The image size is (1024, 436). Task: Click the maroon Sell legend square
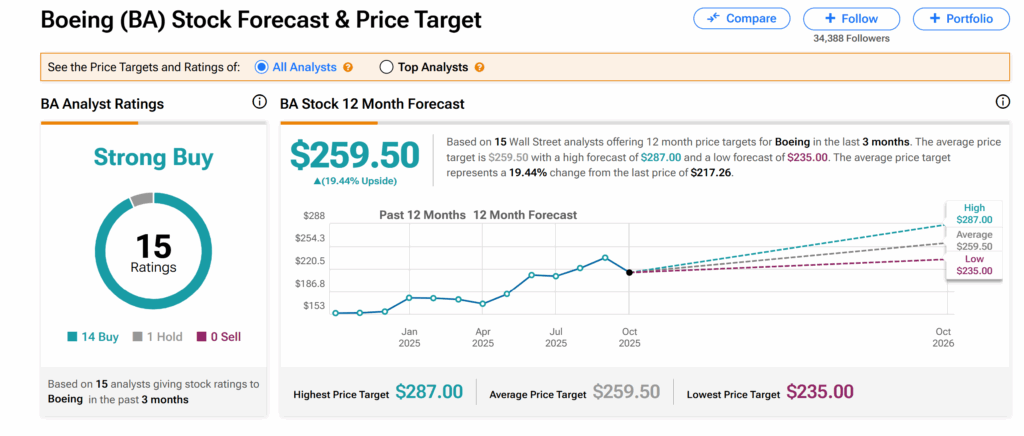[200, 337]
